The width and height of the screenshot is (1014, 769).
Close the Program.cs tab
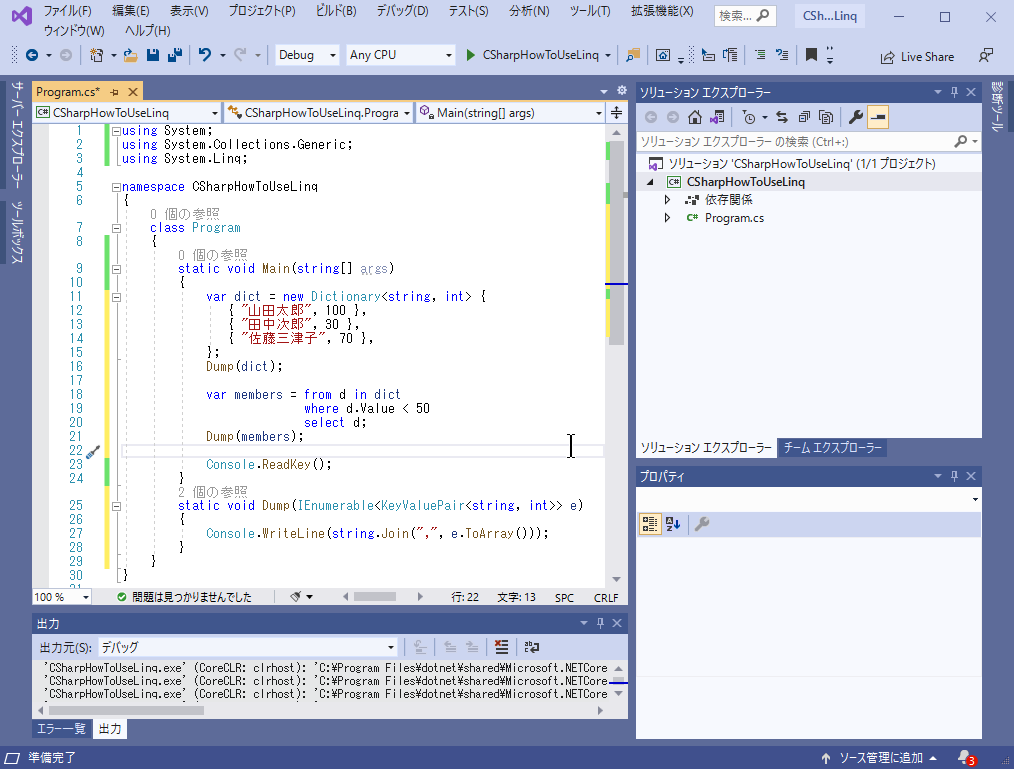point(133,92)
